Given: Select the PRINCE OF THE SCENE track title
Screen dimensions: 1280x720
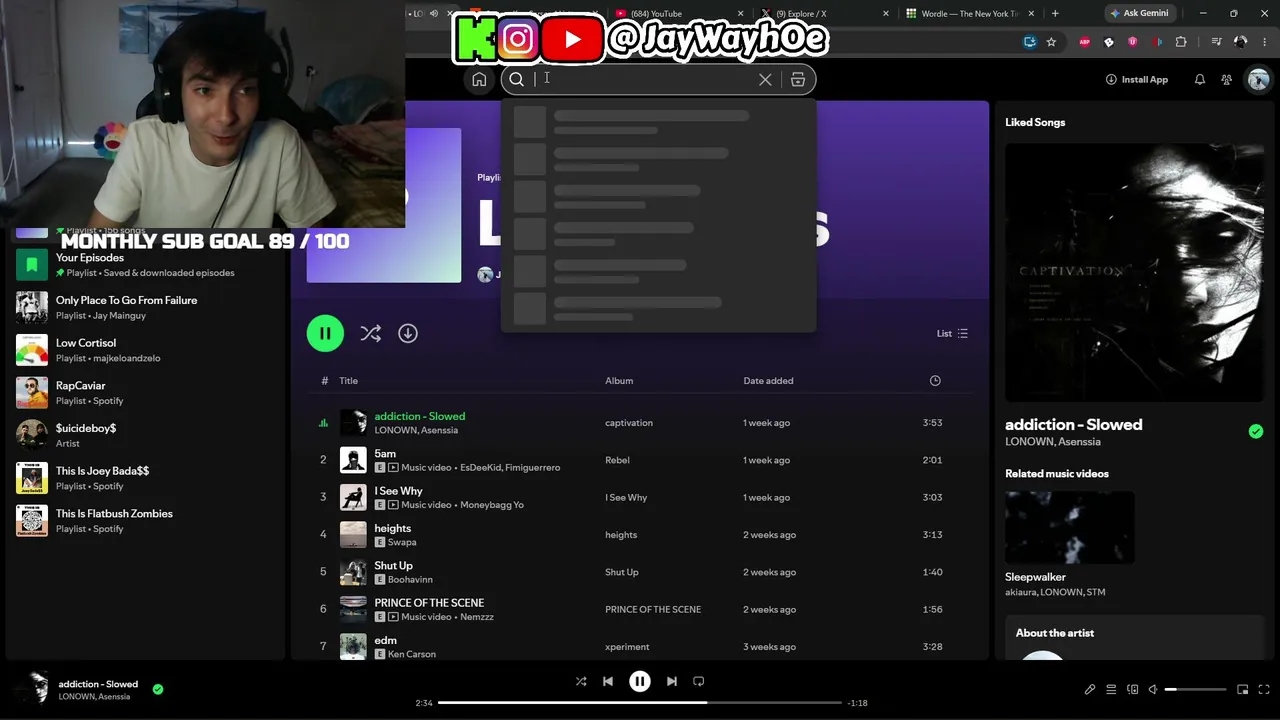Looking at the screenshot, I should (429, 603).
